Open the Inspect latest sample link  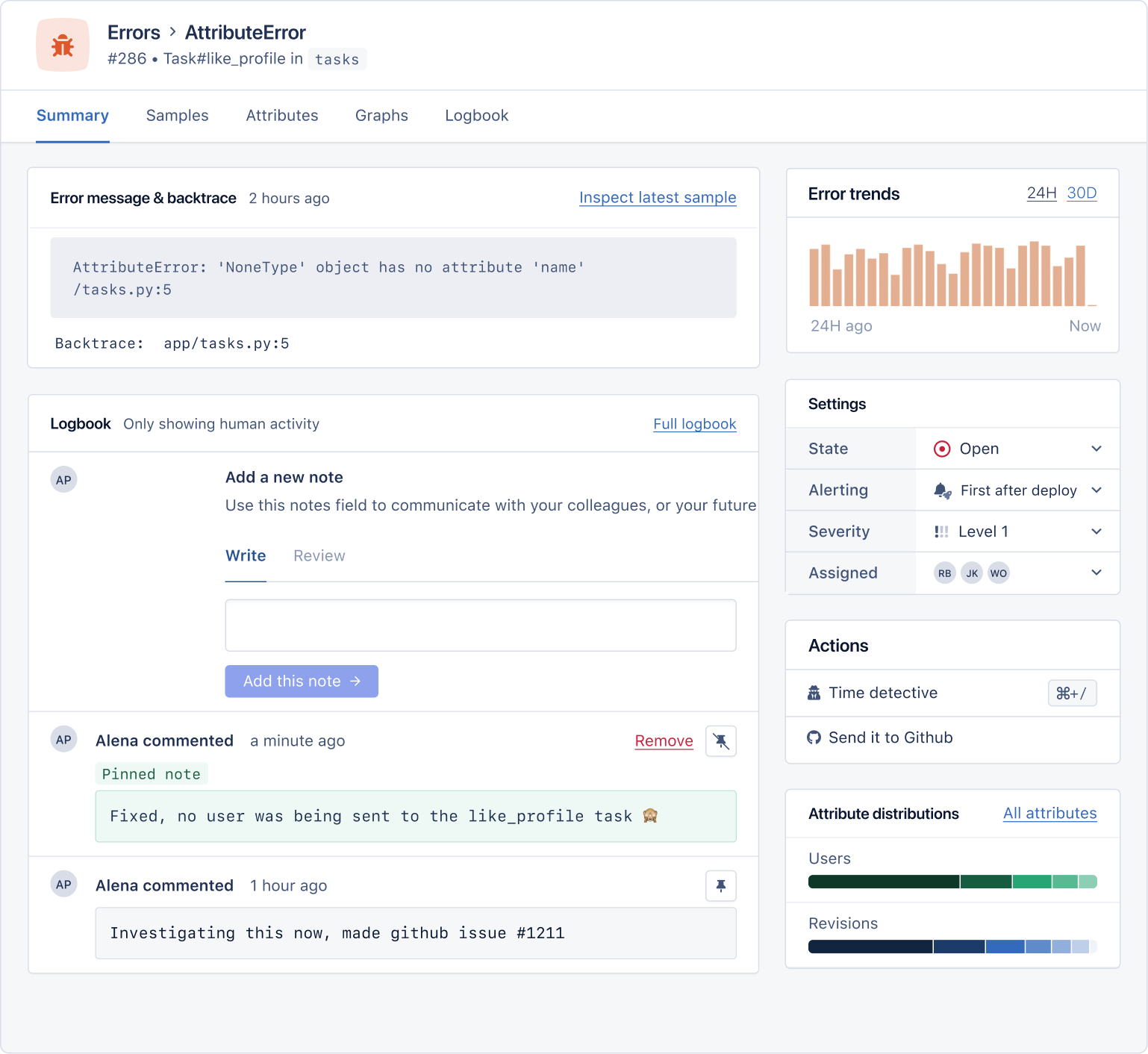tap(657, 198)
